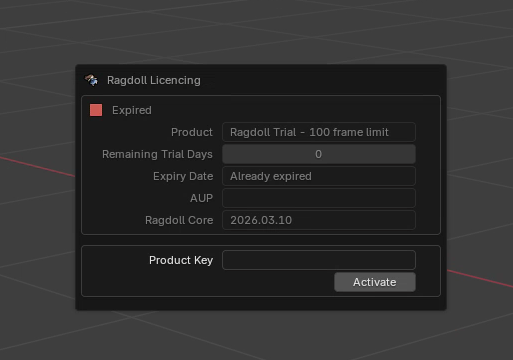Screen dimensions: 513x360
Task: Click the Ragdoll Licencing title text
Action: coord(154,80)
